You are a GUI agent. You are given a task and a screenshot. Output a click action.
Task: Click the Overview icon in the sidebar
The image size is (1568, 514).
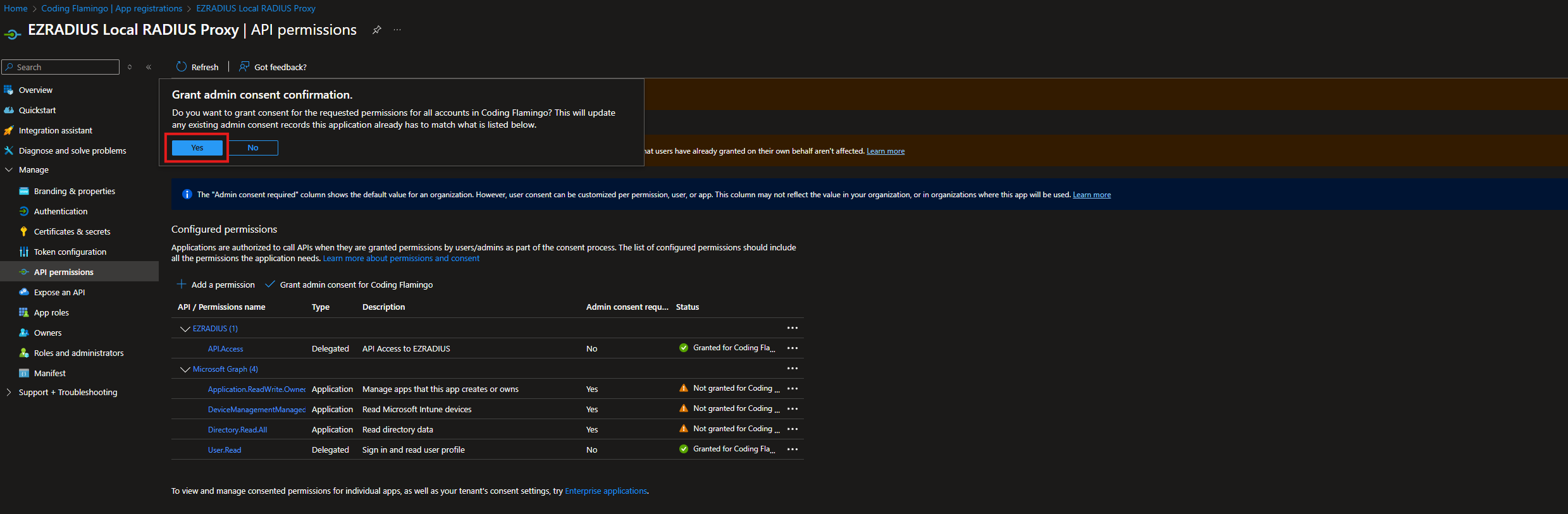(x=8, y=90)
